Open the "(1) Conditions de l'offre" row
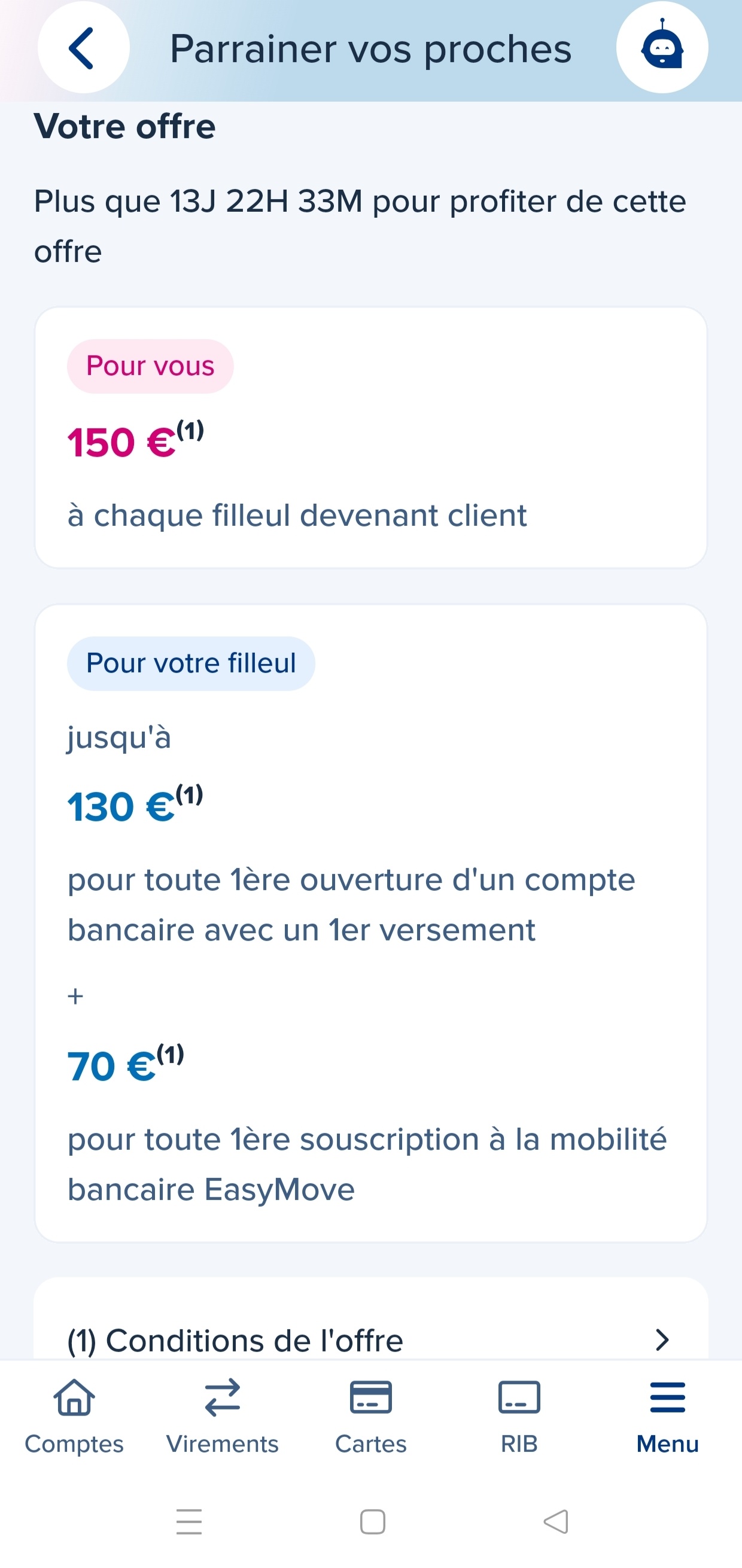This screenshot has height=1568, width=742. [x=235, y=1339]
